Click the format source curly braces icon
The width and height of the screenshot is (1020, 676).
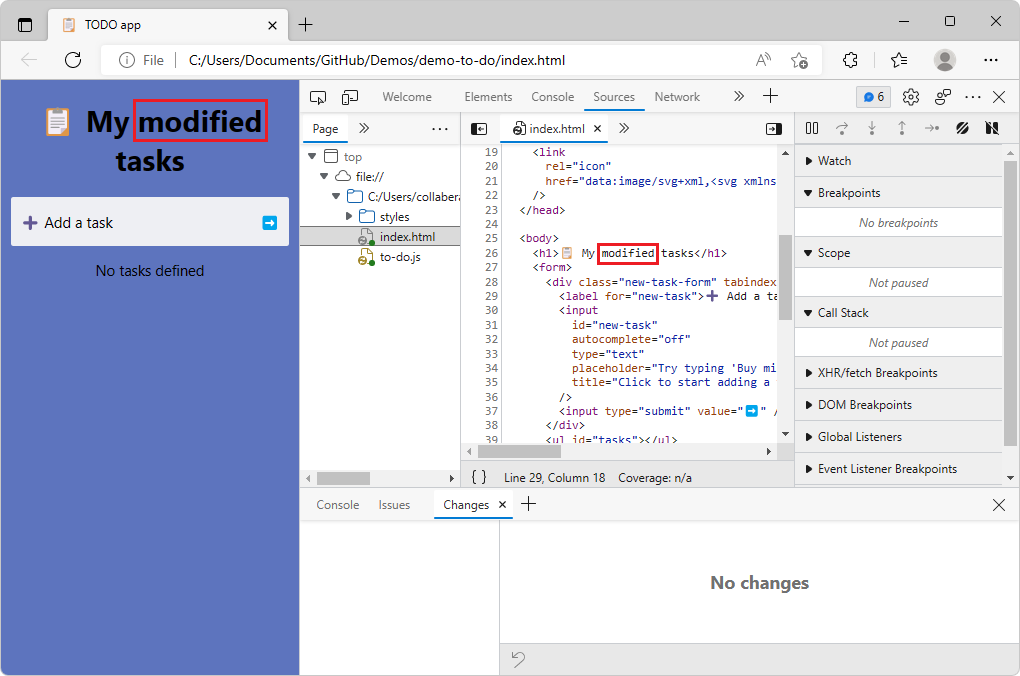point(478,477)
